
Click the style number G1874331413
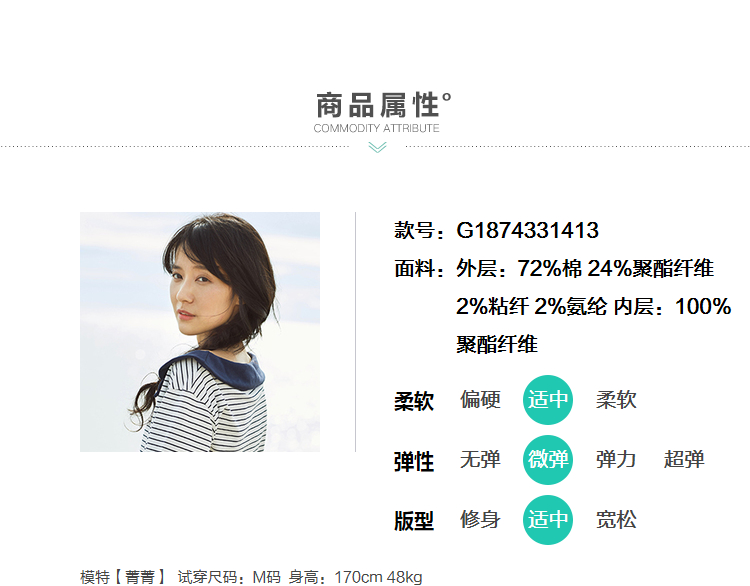click(528, 230)
